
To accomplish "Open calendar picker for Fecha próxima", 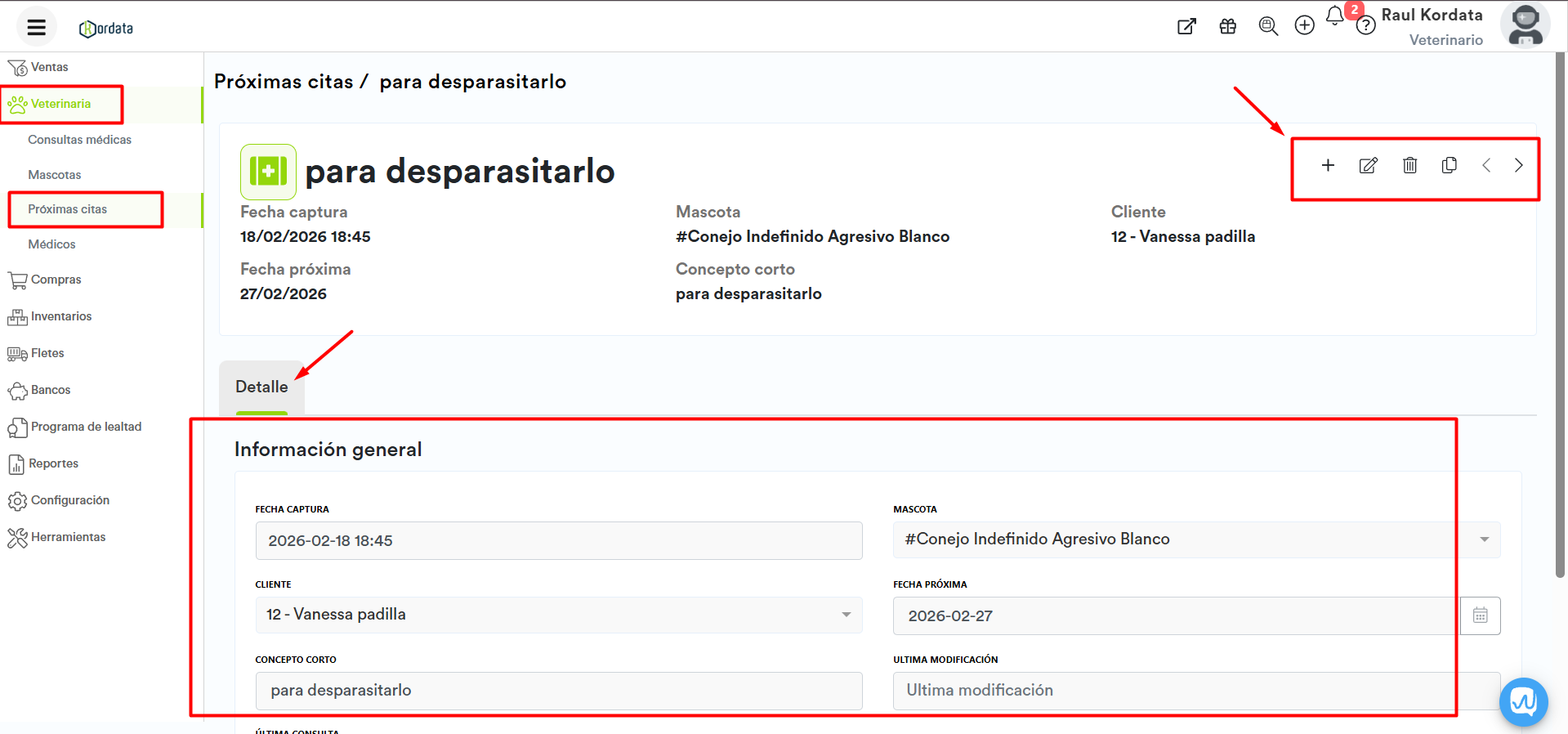I will click(x=1480, y=615).
